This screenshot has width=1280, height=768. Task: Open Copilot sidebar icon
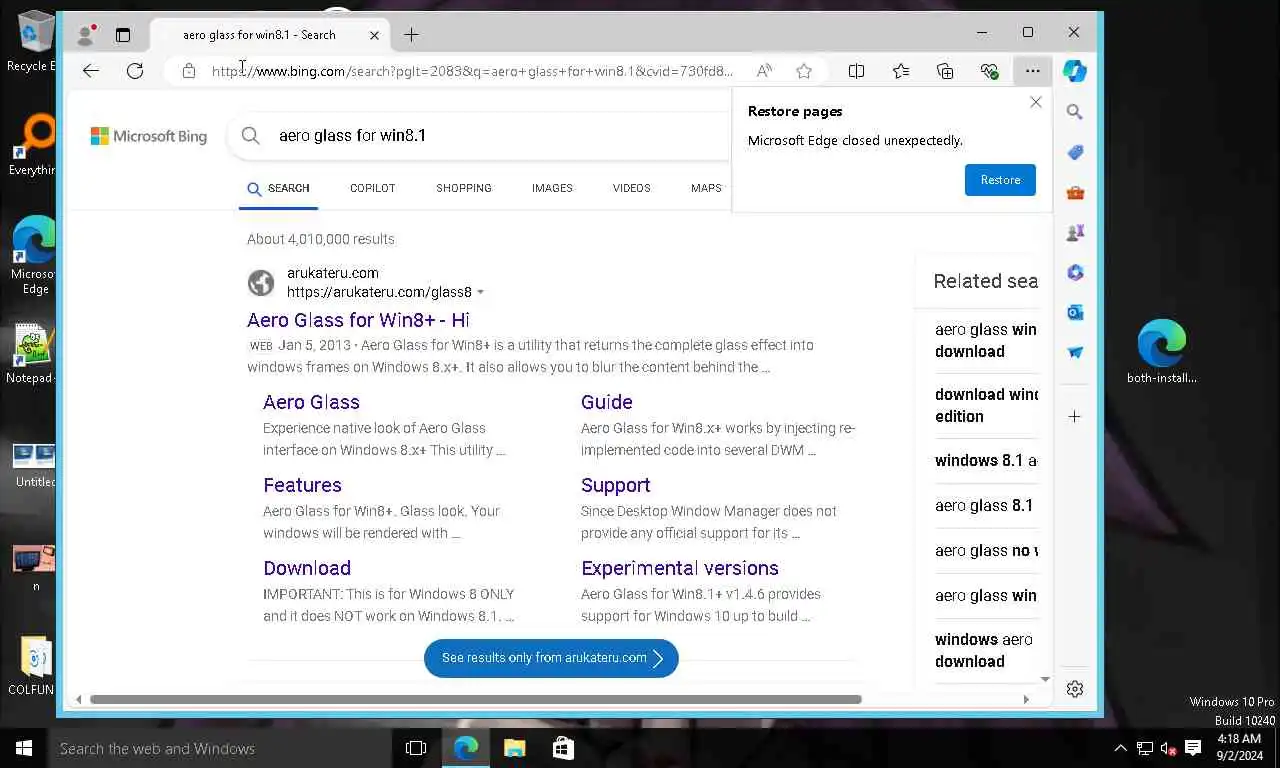click(x=1075, y=71)
